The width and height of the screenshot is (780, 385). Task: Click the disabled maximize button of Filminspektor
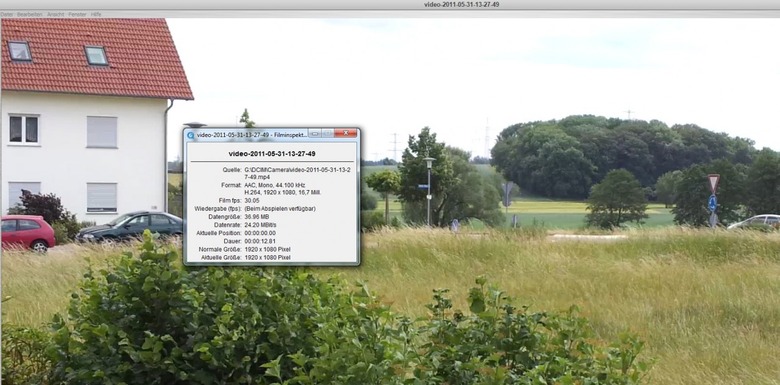click(x=327, y=133)
